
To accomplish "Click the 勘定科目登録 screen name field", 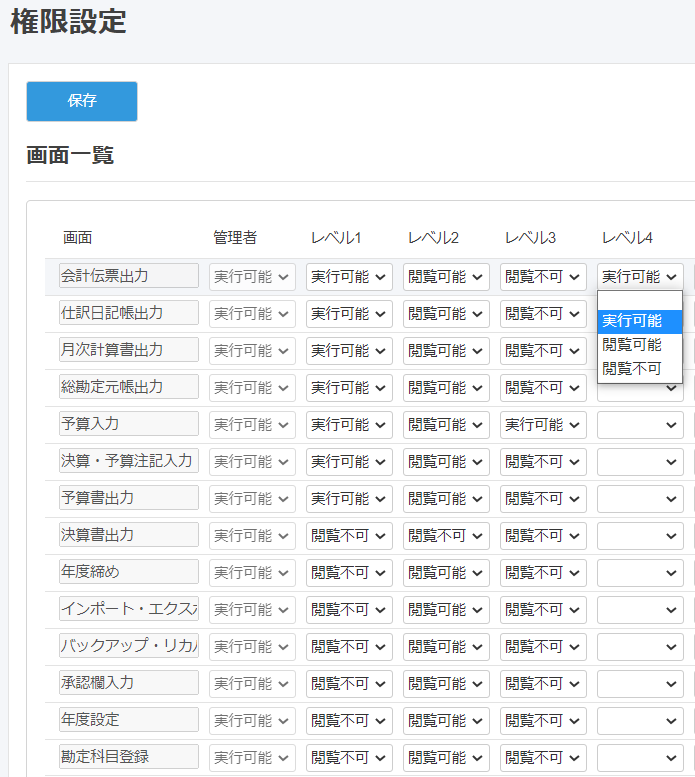I will [x=129, y=757].
